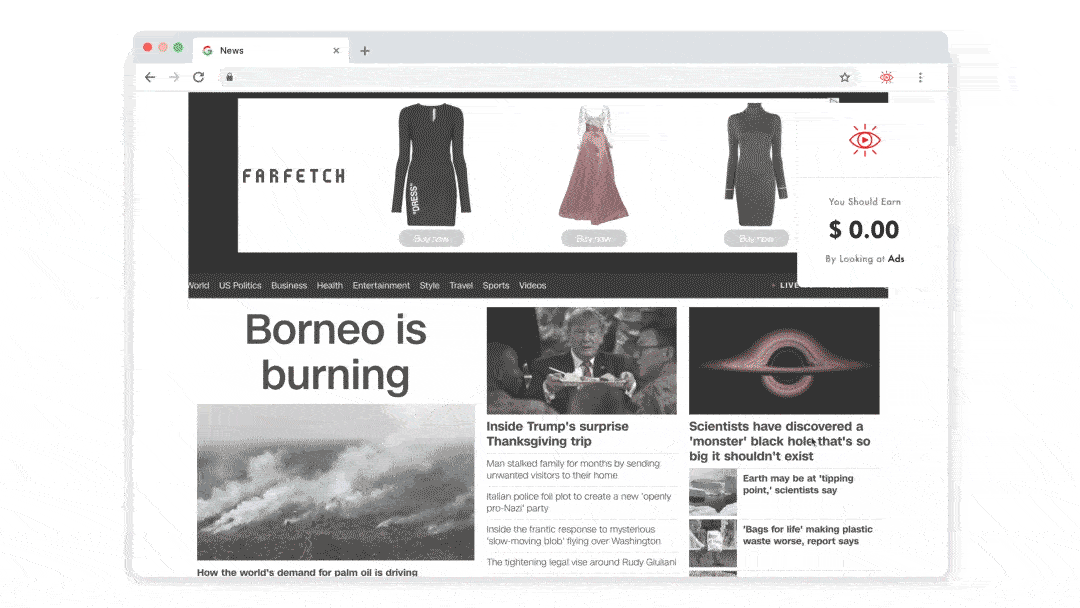Open the Earth tipping point thumbnail

coord(713,492)
